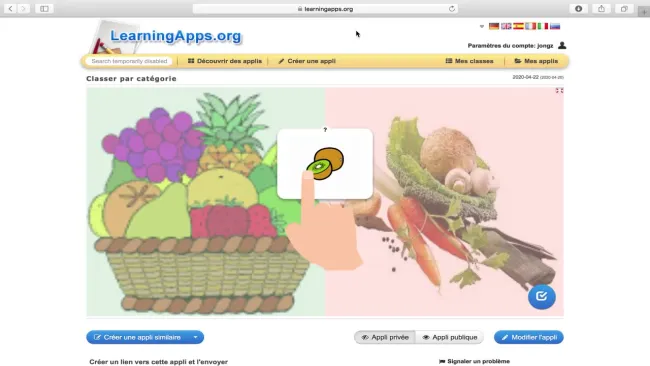
Task: Open the Safari share icon
Action: (601, 9)
